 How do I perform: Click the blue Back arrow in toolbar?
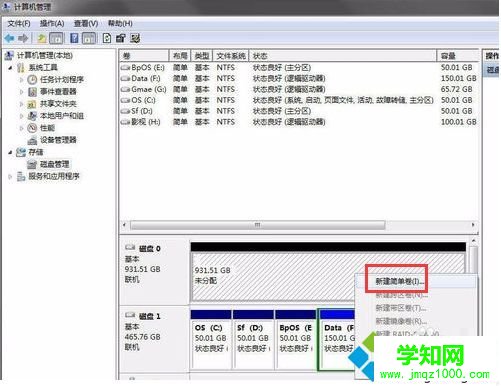coord(9,38)
